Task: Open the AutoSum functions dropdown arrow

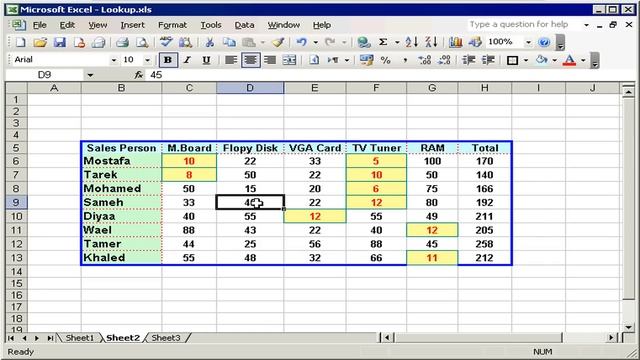Action: [x=396, y=42]
